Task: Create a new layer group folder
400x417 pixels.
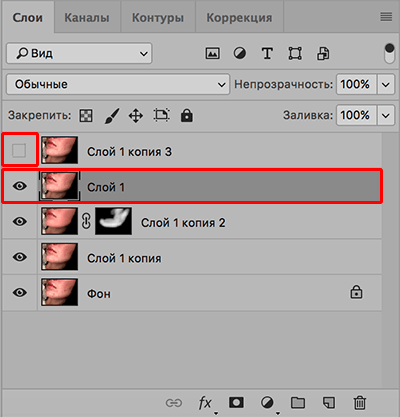Action: click(x=298, y=403)
